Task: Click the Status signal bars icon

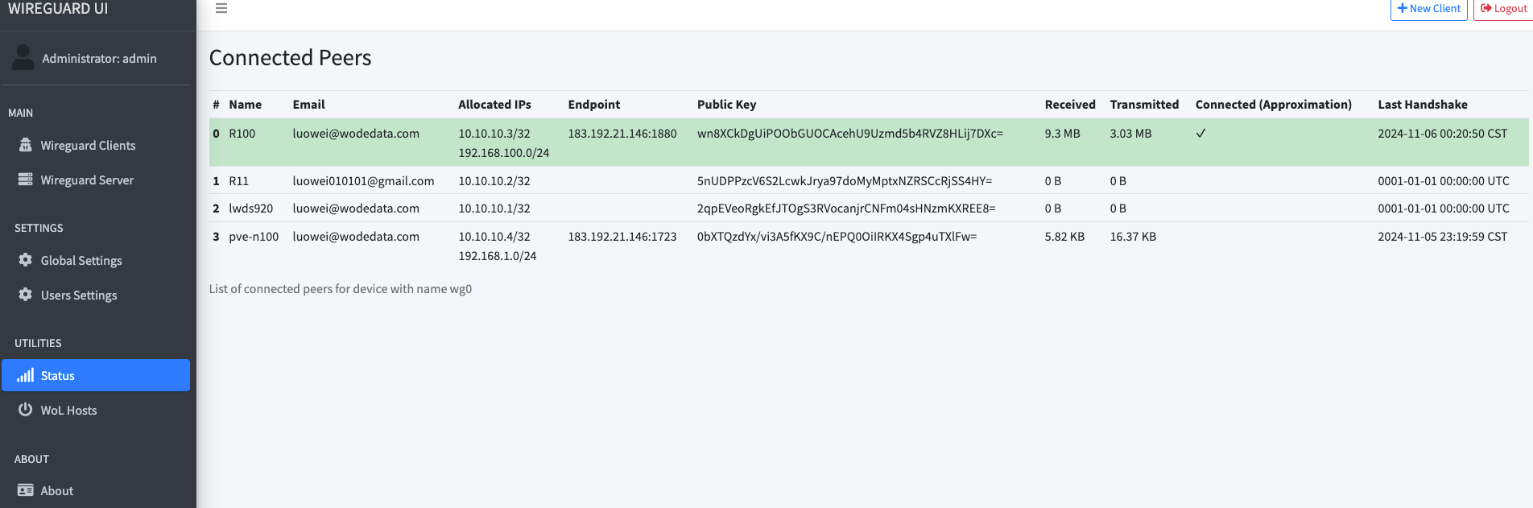Action: pos(25,376)
